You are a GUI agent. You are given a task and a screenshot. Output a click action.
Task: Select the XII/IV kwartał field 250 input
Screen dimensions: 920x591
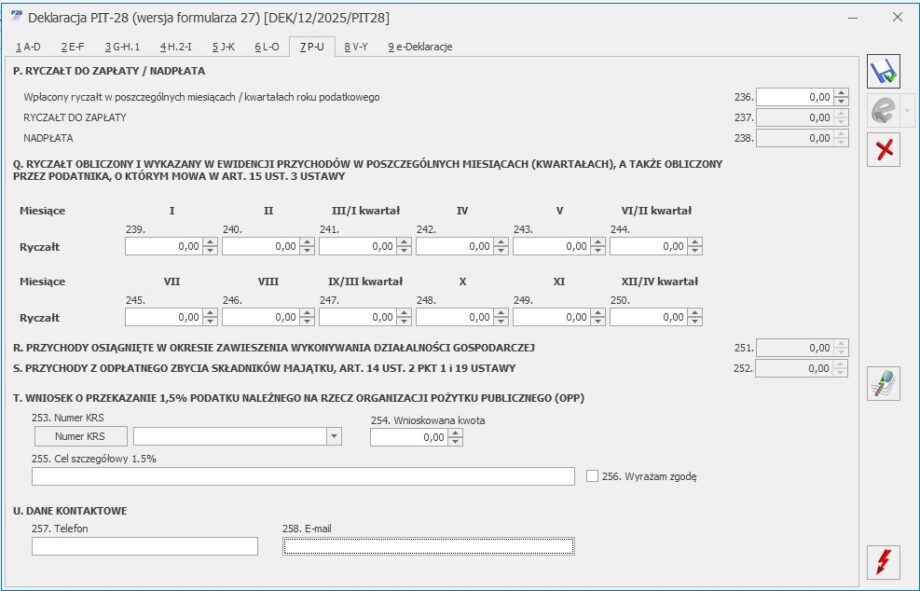pos(648,318)
